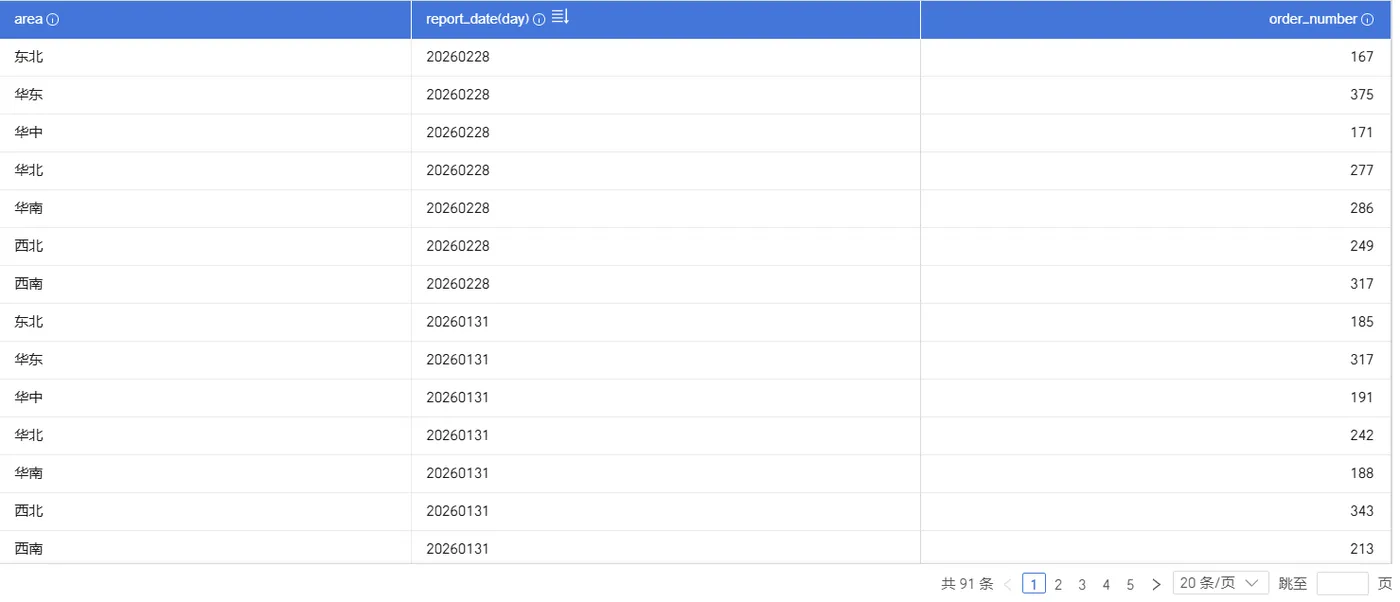
Task: Click the info icon beside order_number
Action: [1367, 20]
